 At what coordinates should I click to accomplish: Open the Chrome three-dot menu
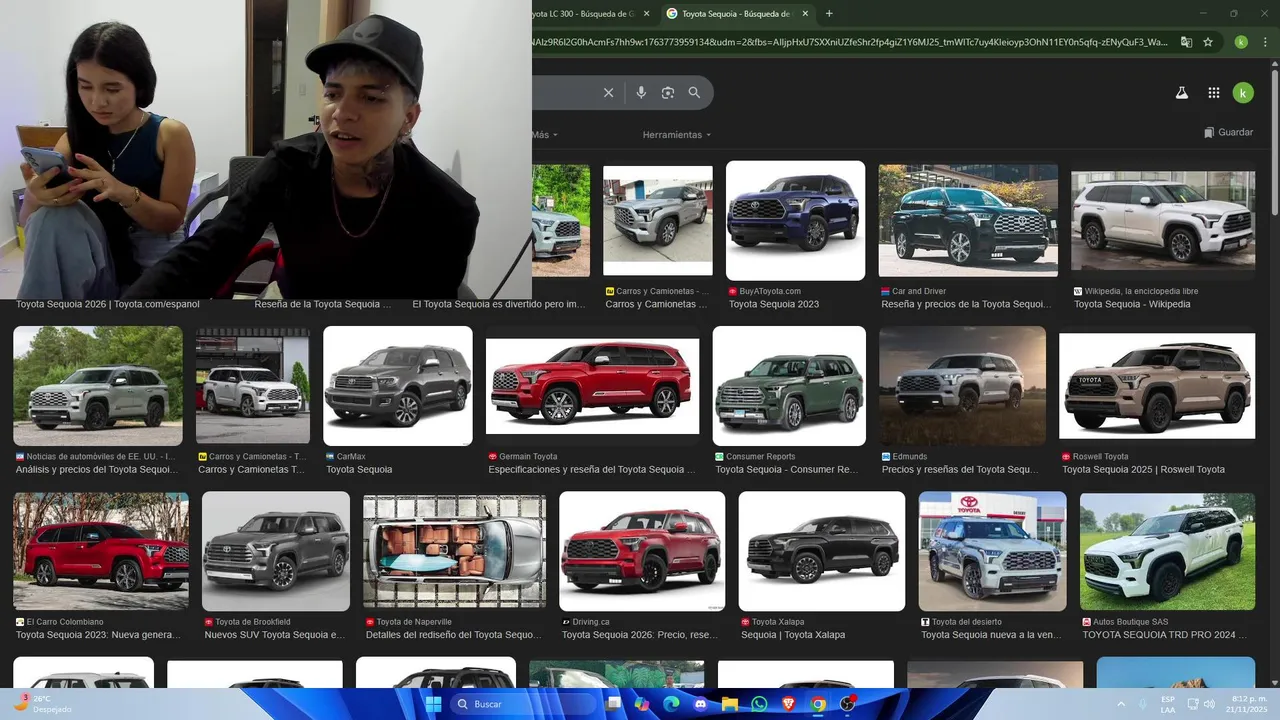(x=1265, y=42)
